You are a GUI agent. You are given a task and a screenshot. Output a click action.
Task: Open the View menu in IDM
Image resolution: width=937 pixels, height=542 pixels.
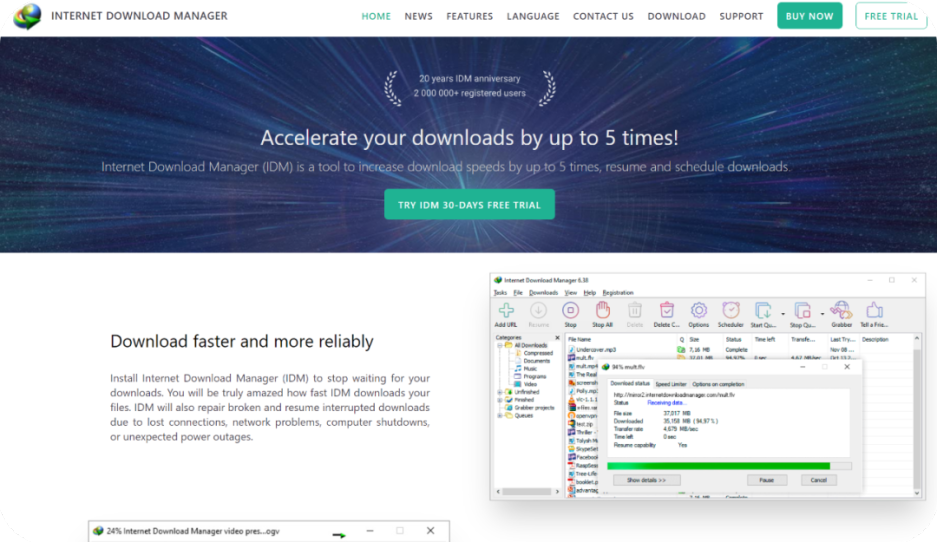571,293
